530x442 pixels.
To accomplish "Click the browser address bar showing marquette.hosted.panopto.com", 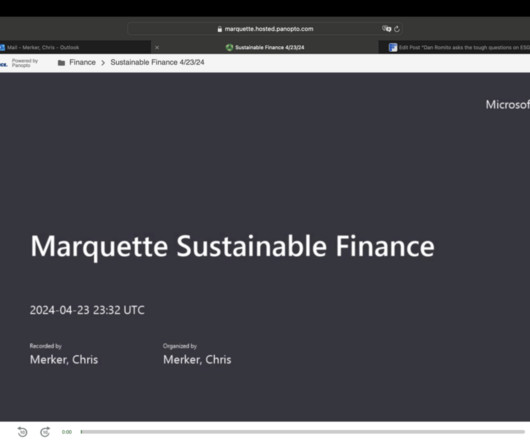I will click(265, 29).
